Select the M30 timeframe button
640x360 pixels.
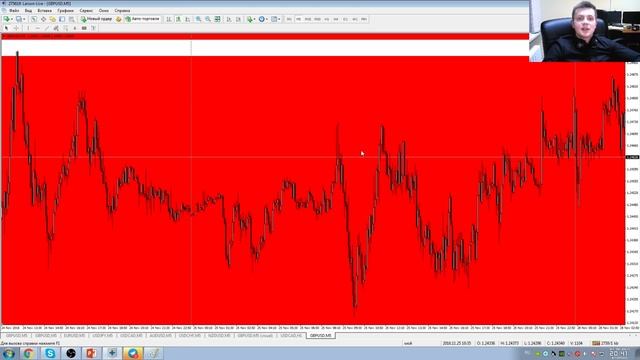click(x=317, y=19)
